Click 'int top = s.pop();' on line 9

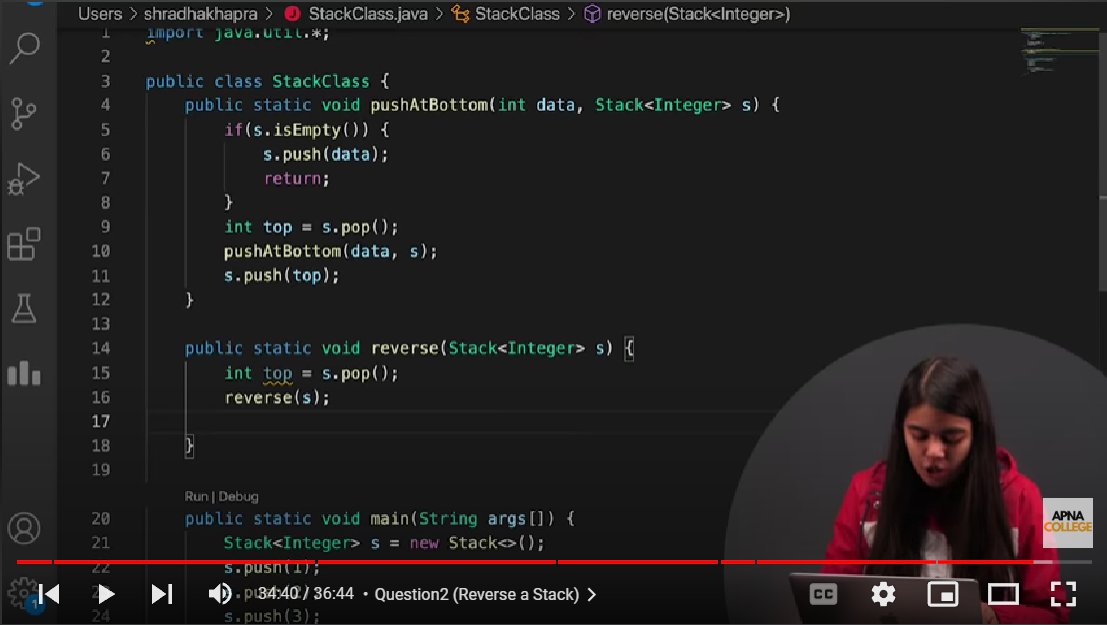311,227
